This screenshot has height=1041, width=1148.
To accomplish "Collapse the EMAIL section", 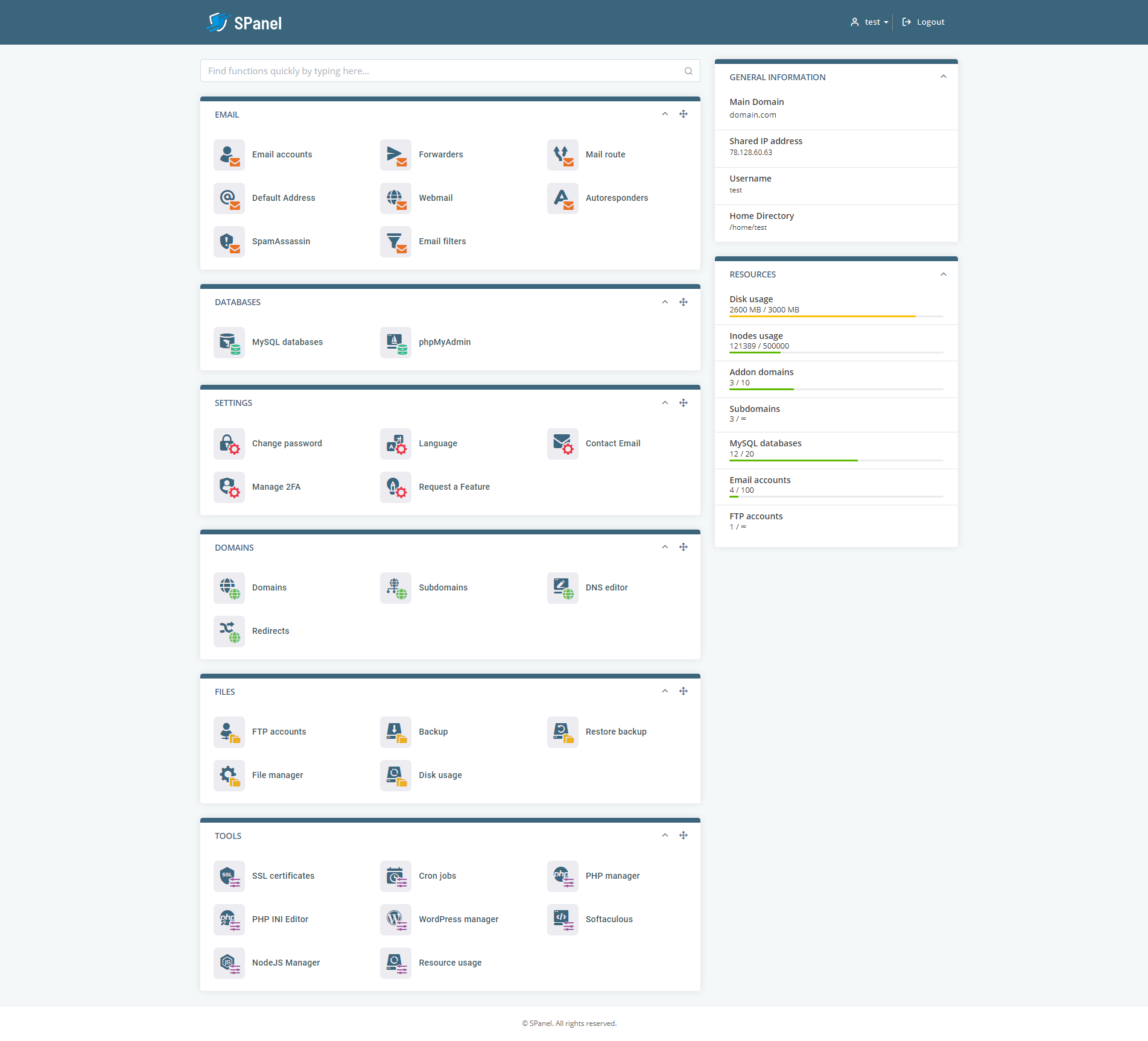I will tap(665, 114).
